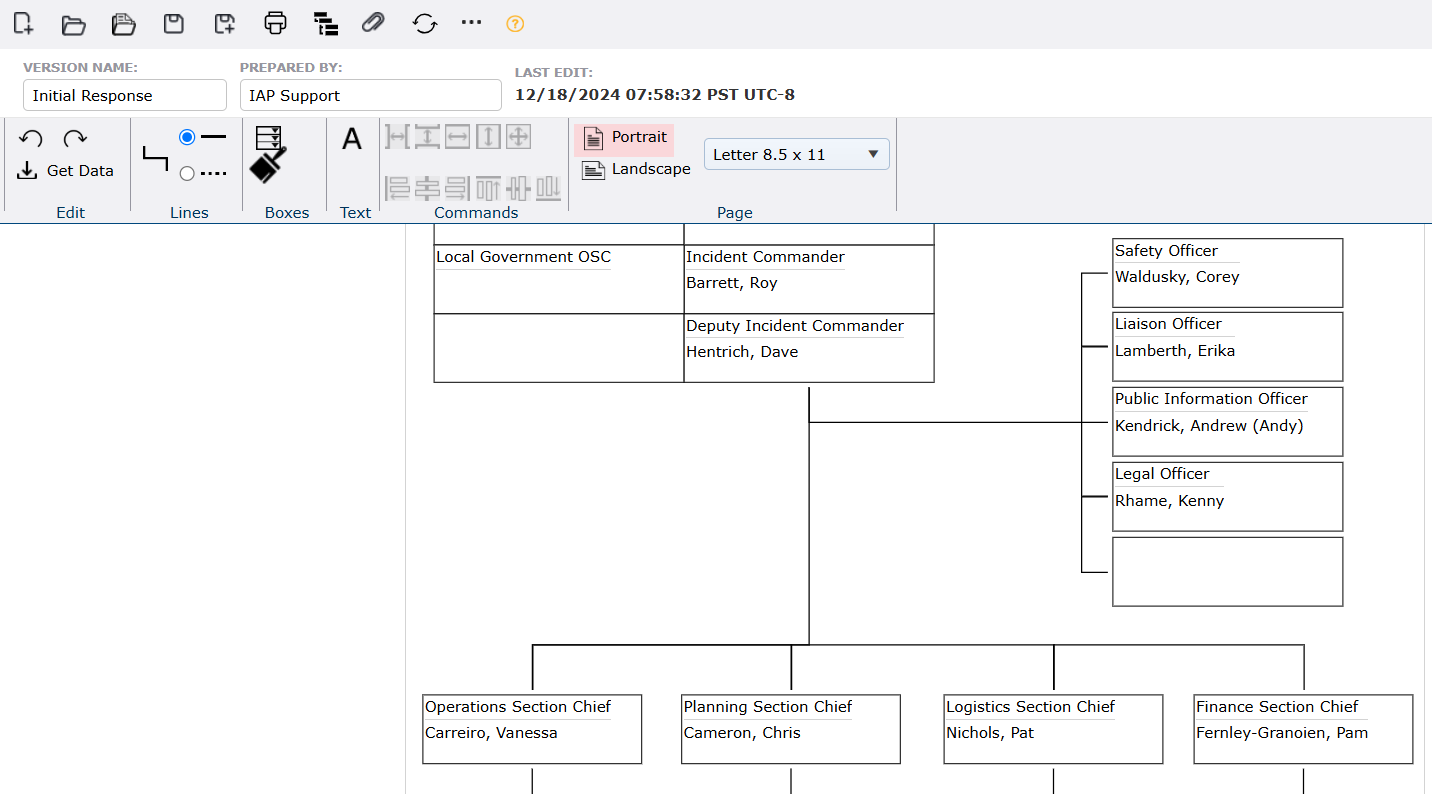
Task: Open the box style list icon
Action: (x=268, y=137)
